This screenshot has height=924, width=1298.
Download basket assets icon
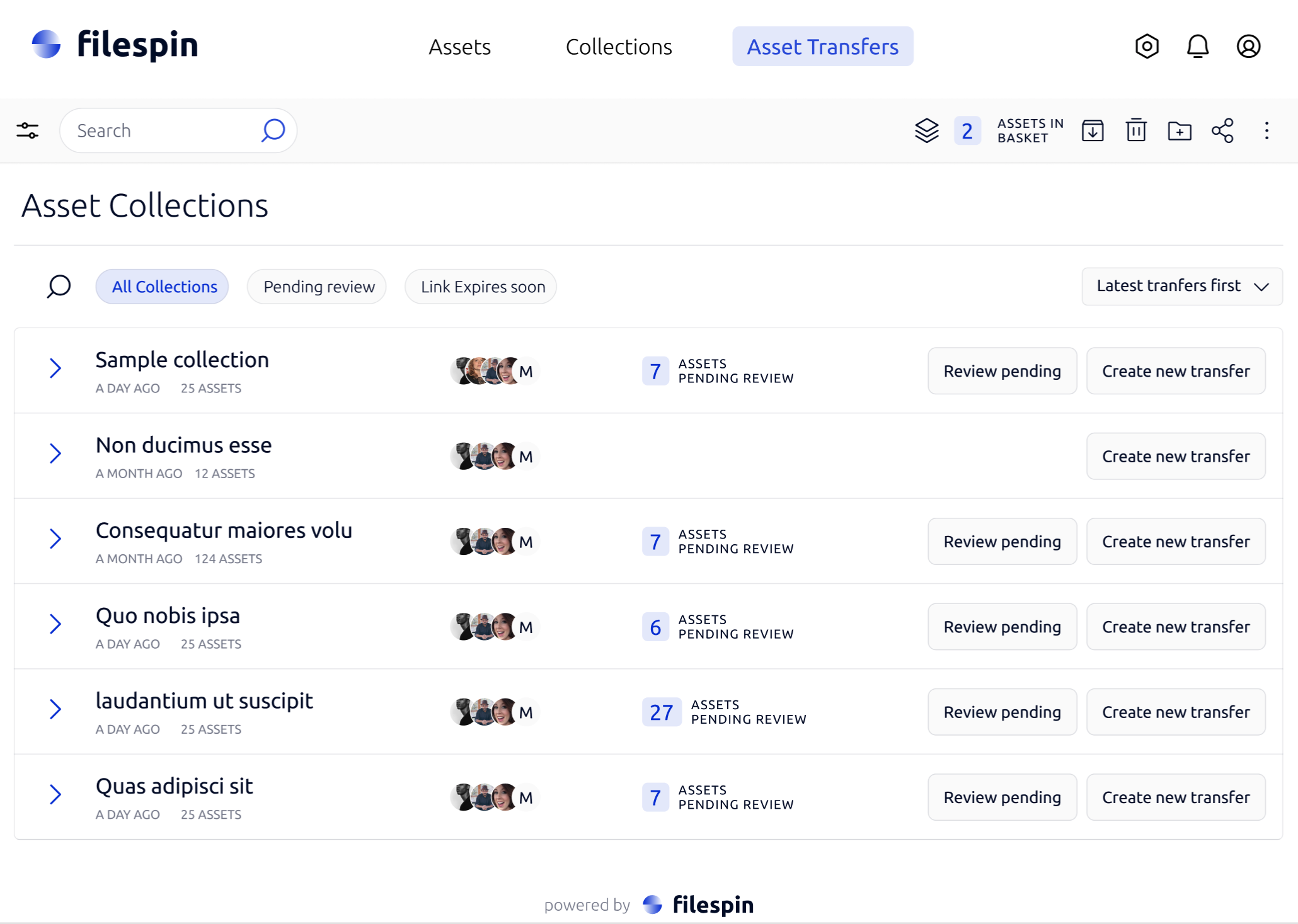(x=1093, y=131)
